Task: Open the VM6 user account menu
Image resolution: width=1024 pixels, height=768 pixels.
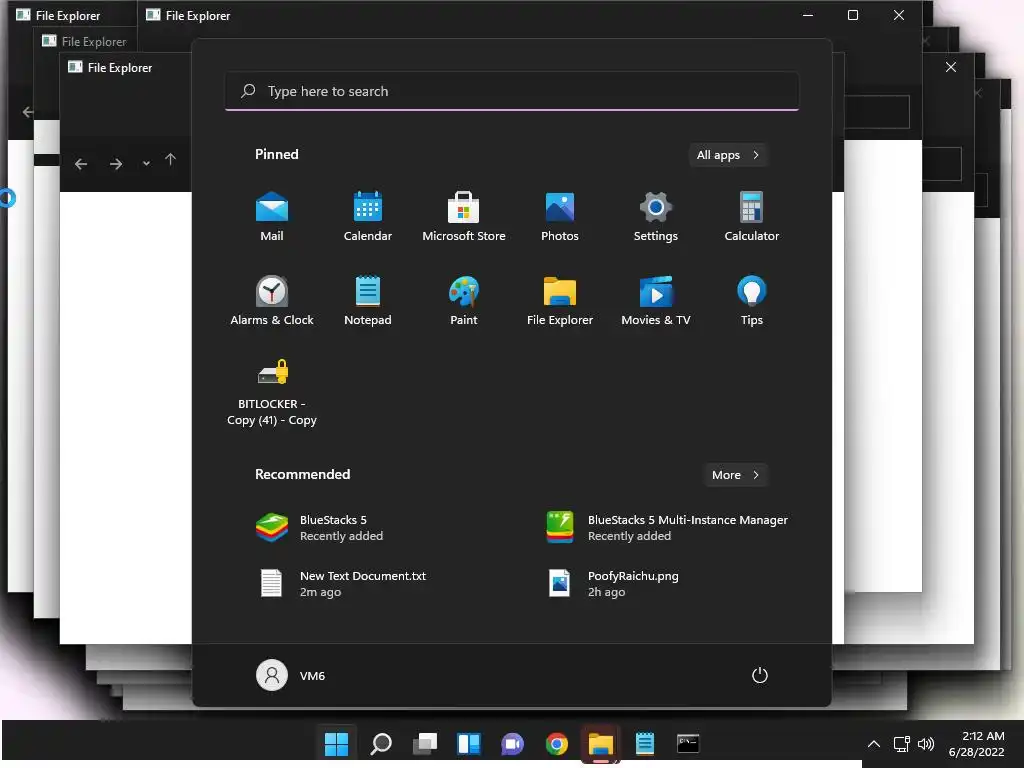Action: tap(291, 675)
